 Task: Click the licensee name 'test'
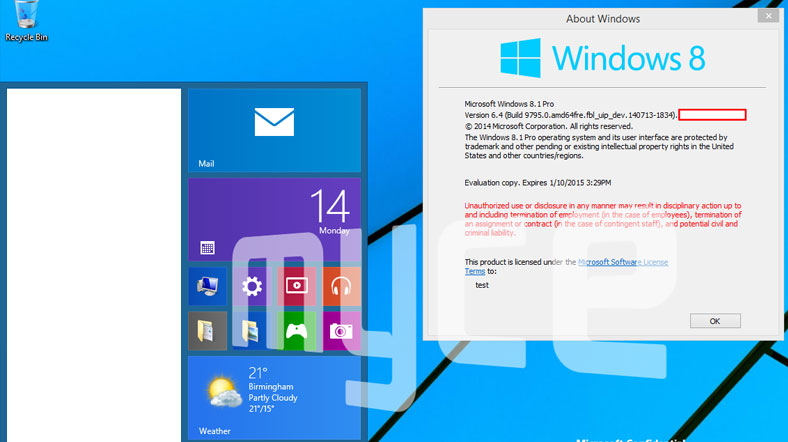coord(482,285)
